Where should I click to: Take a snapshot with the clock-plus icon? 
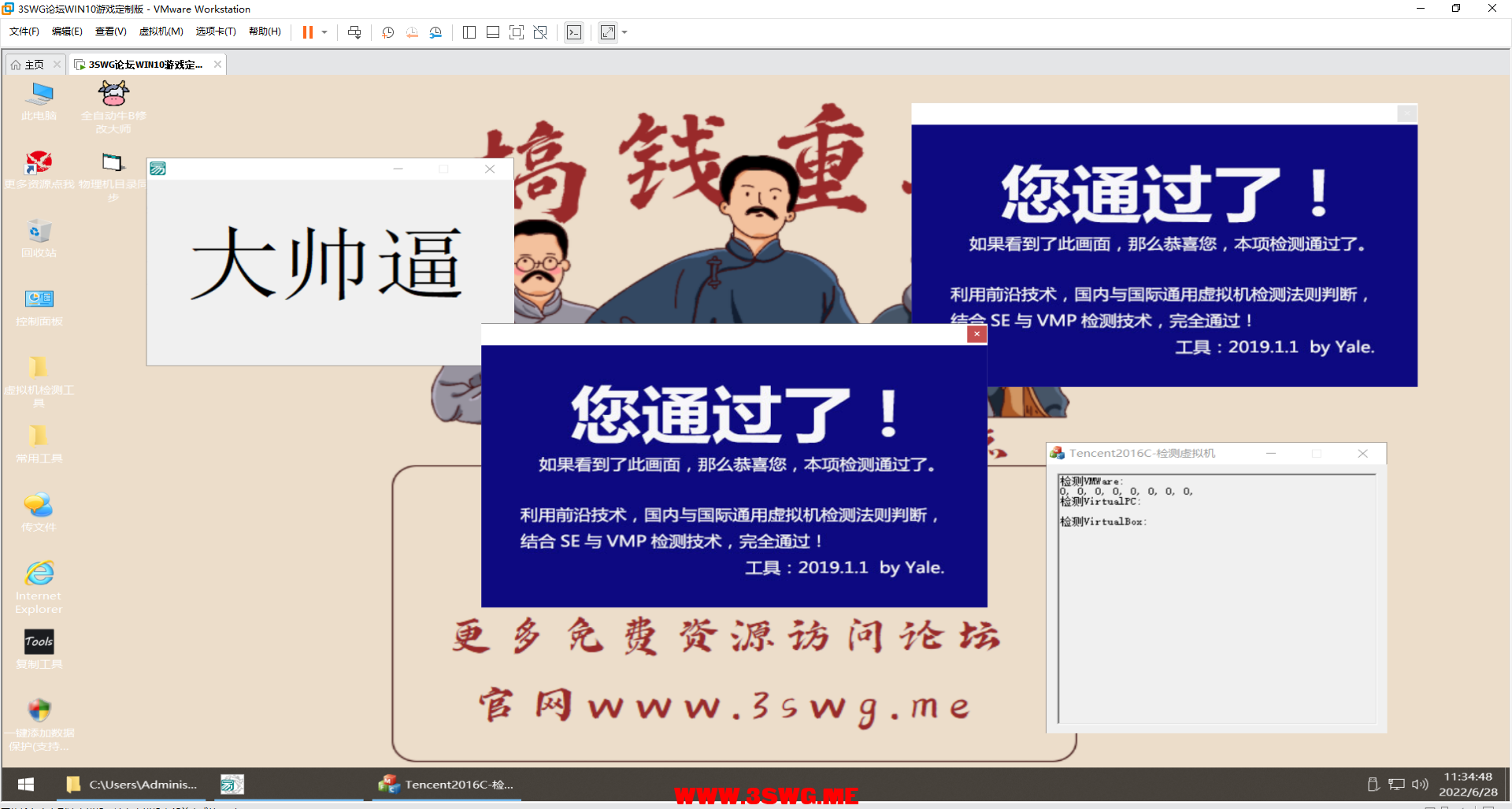(387, 32)
